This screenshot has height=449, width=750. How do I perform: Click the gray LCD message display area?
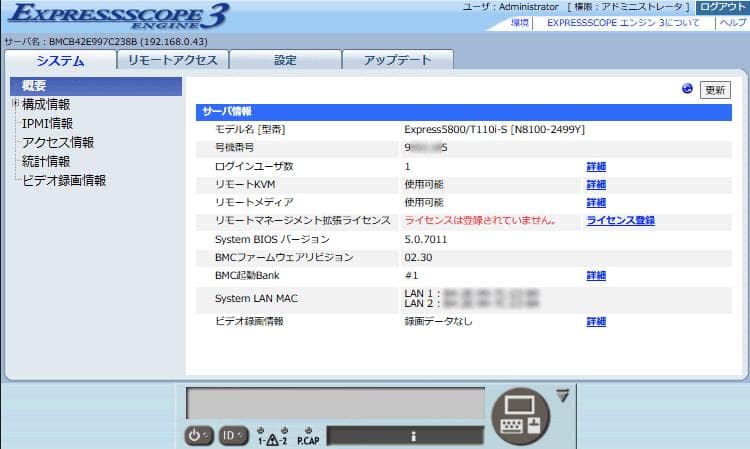tap(335, 403)
